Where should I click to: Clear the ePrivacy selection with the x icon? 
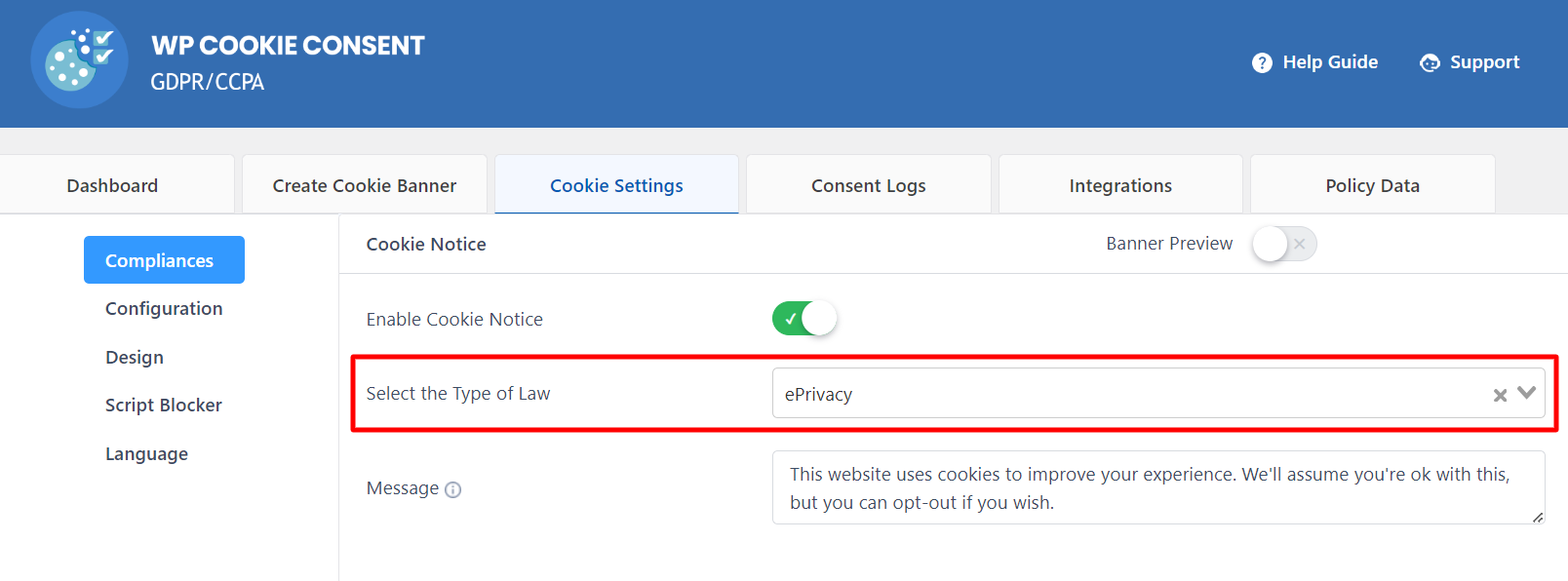1500,395
